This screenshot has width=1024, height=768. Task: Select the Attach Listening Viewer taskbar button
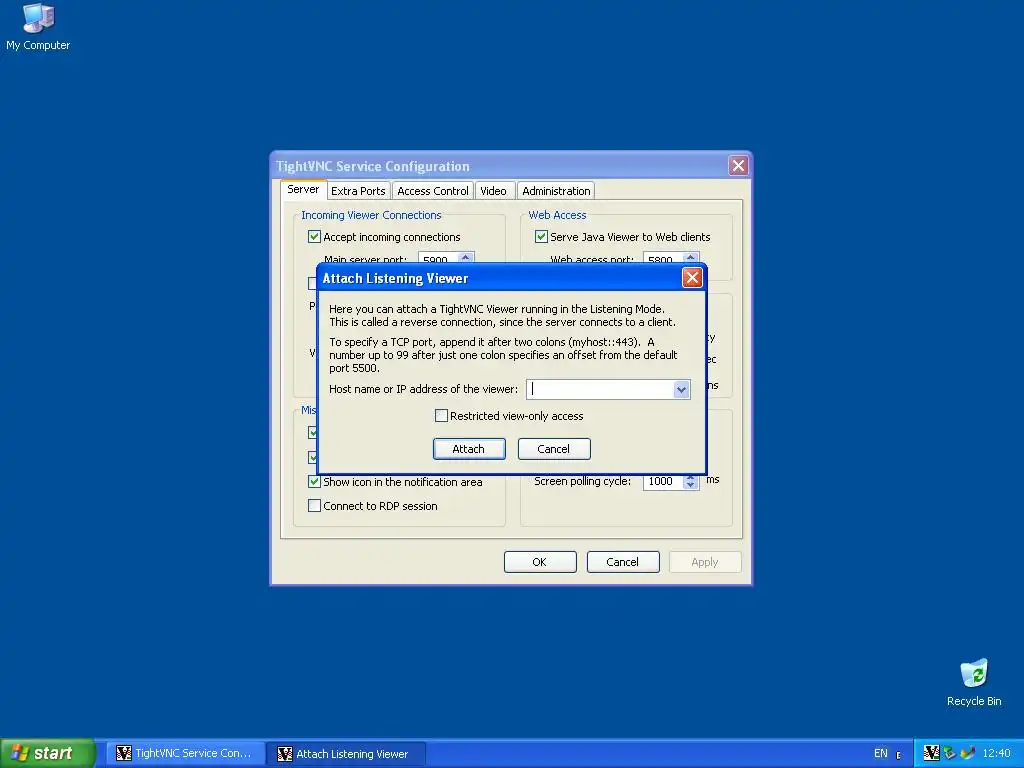pos(345,754)
